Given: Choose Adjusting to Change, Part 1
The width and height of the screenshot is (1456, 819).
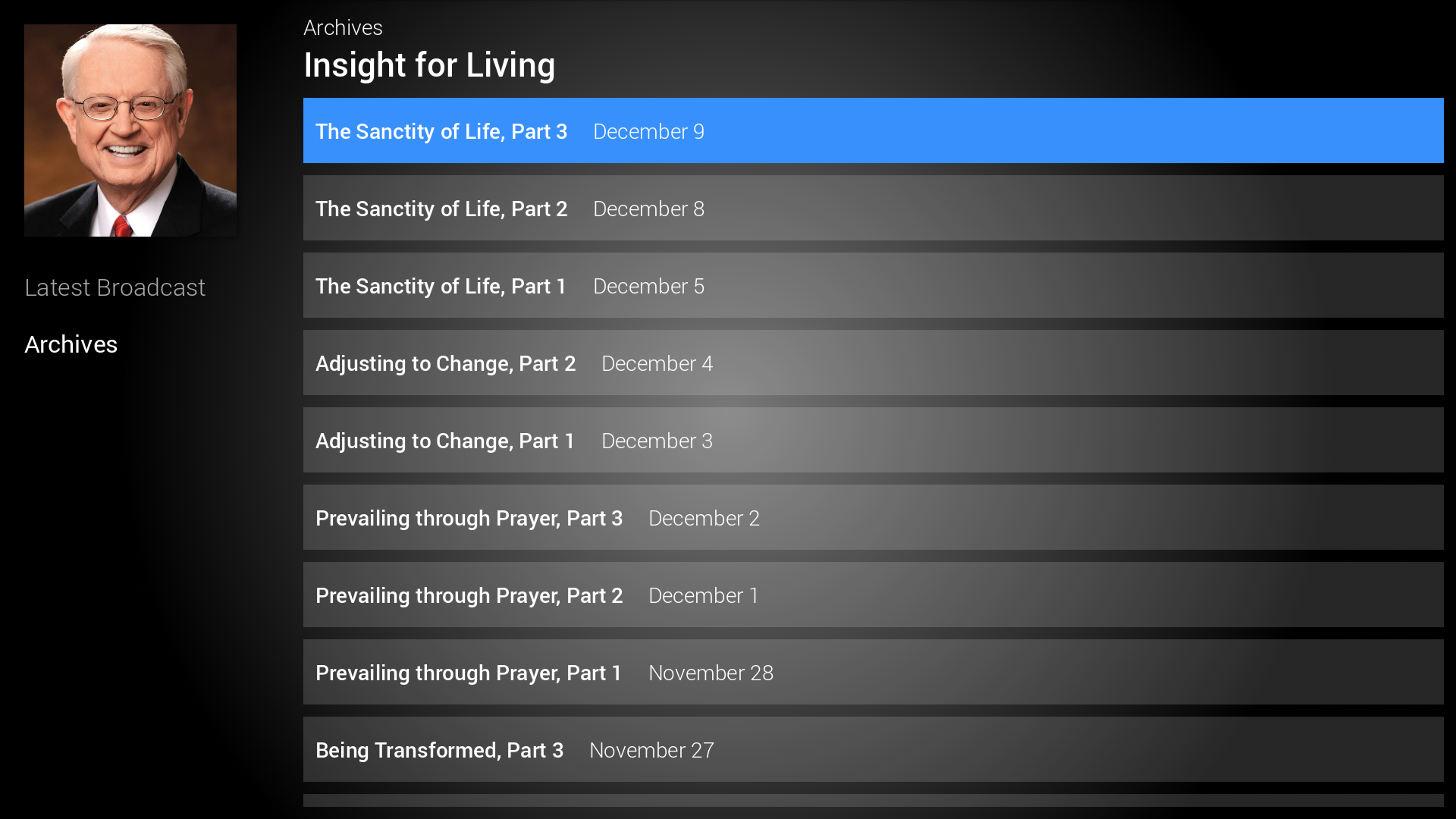Looking at the screenshot, I should click(x=444, y=441).
